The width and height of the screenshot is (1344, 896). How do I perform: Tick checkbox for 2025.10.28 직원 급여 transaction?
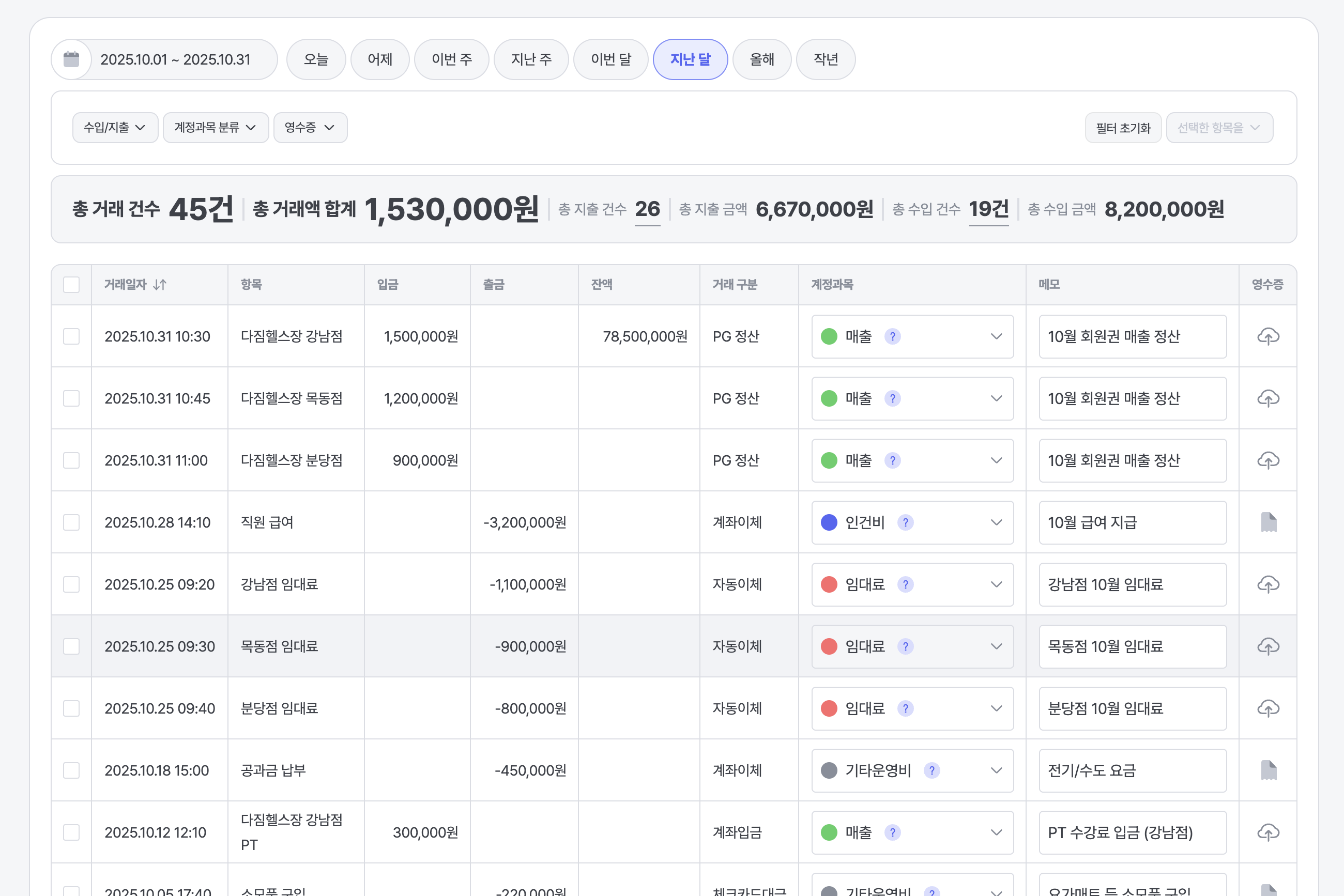(x=71, y=522)
